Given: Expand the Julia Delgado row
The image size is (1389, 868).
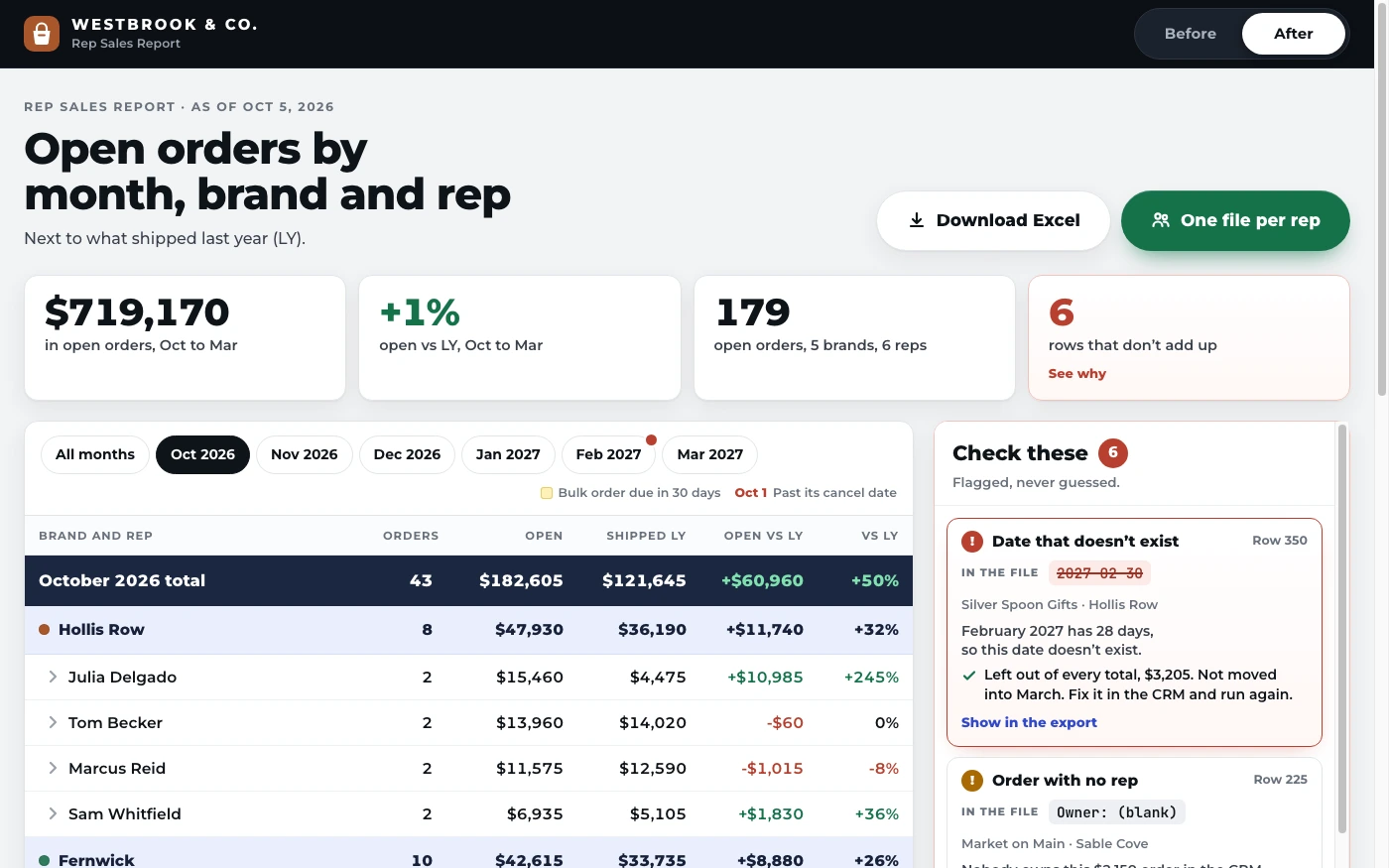Looking at the screenshot, I should [53, 678].
